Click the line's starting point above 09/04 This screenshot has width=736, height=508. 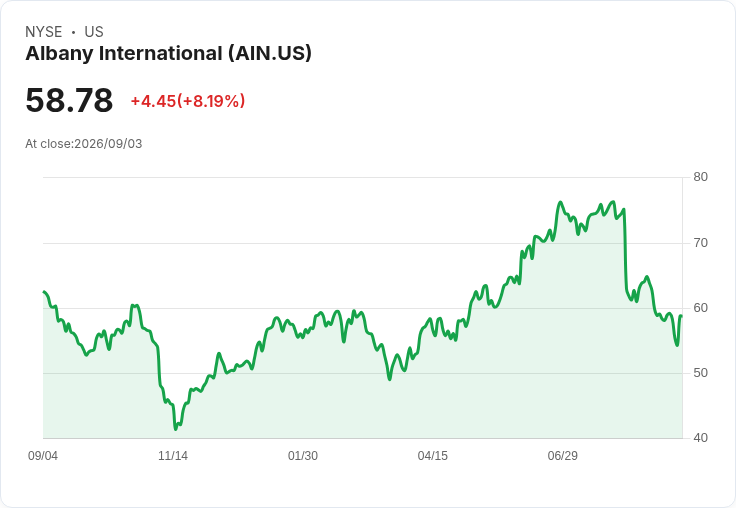pos(44,292)
